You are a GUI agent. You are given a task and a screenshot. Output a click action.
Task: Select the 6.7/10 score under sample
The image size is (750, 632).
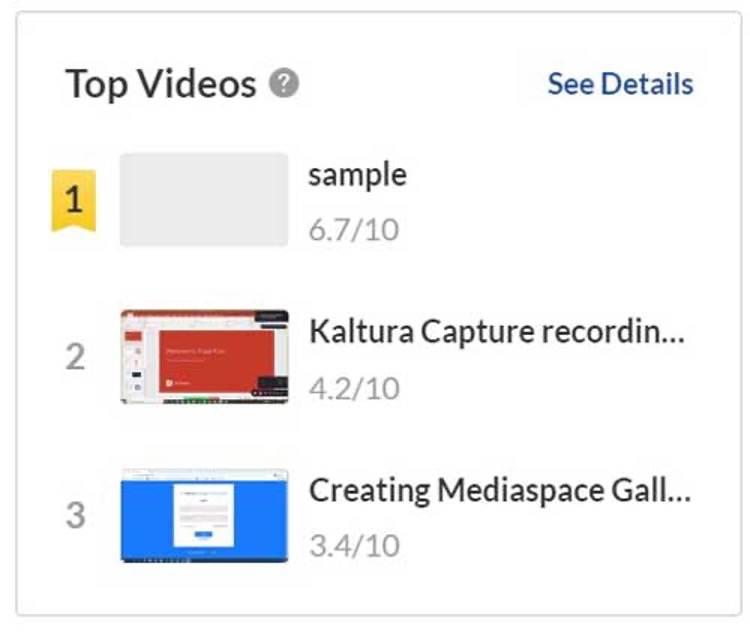click(x=353, y=230)
